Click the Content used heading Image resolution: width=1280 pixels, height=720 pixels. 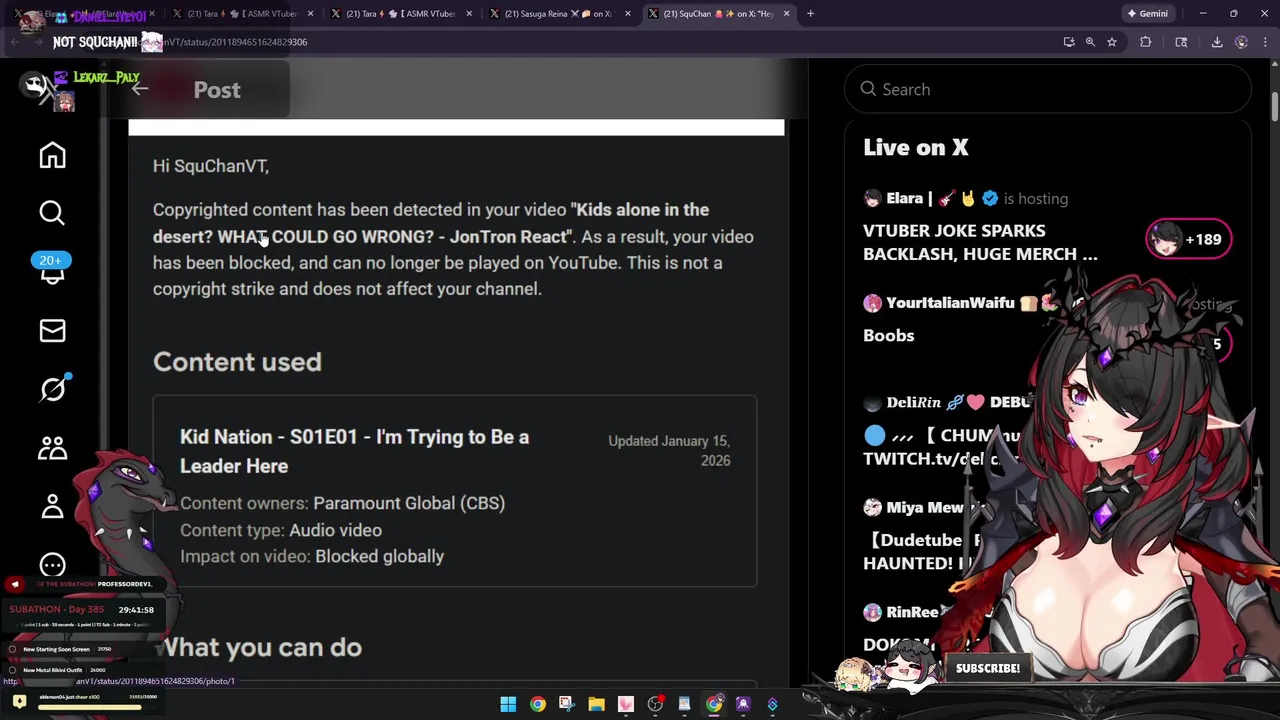pyautogui.click(x=237, y=362)
